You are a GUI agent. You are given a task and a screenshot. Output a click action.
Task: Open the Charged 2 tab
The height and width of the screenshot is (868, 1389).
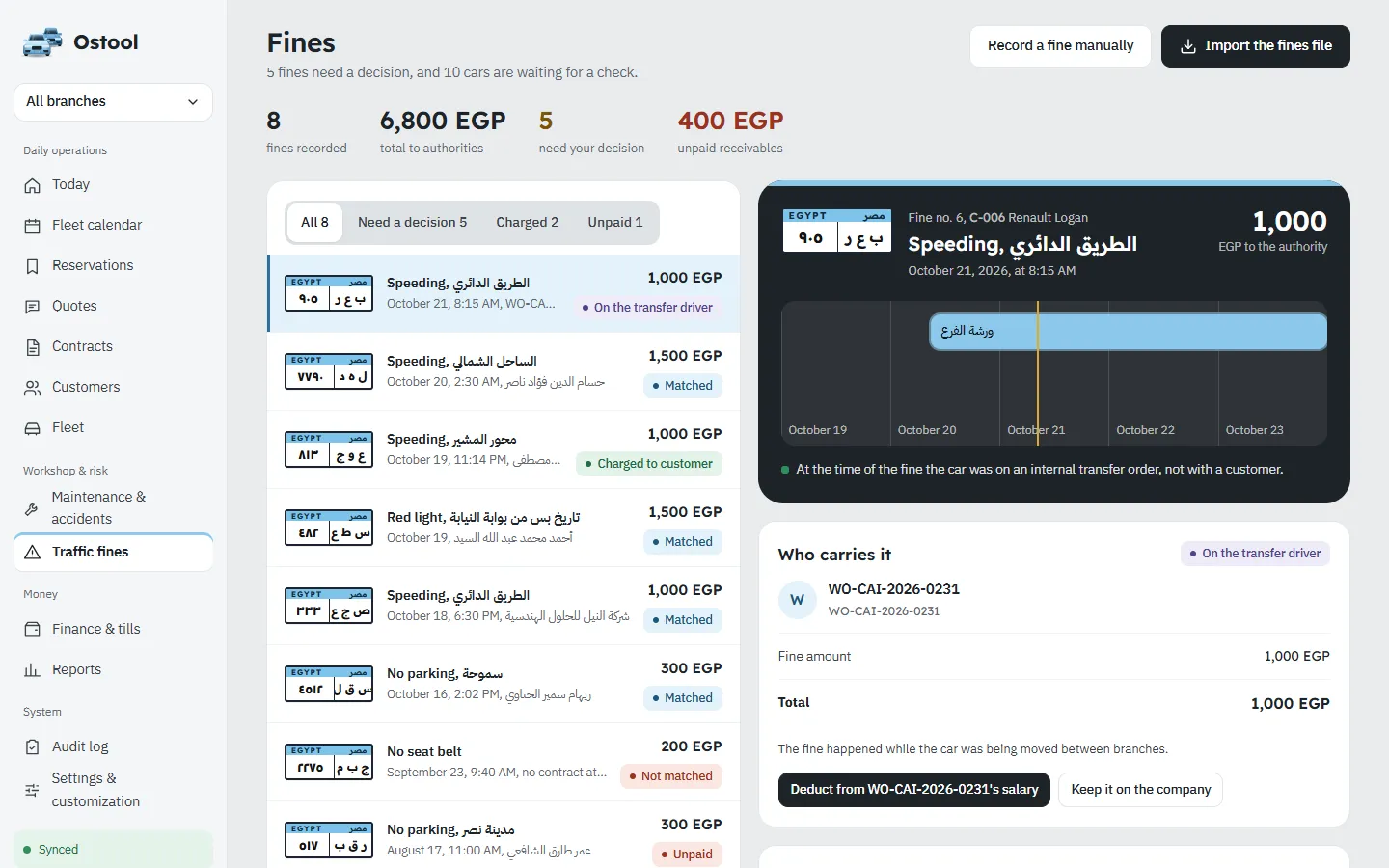click(527, 223)
